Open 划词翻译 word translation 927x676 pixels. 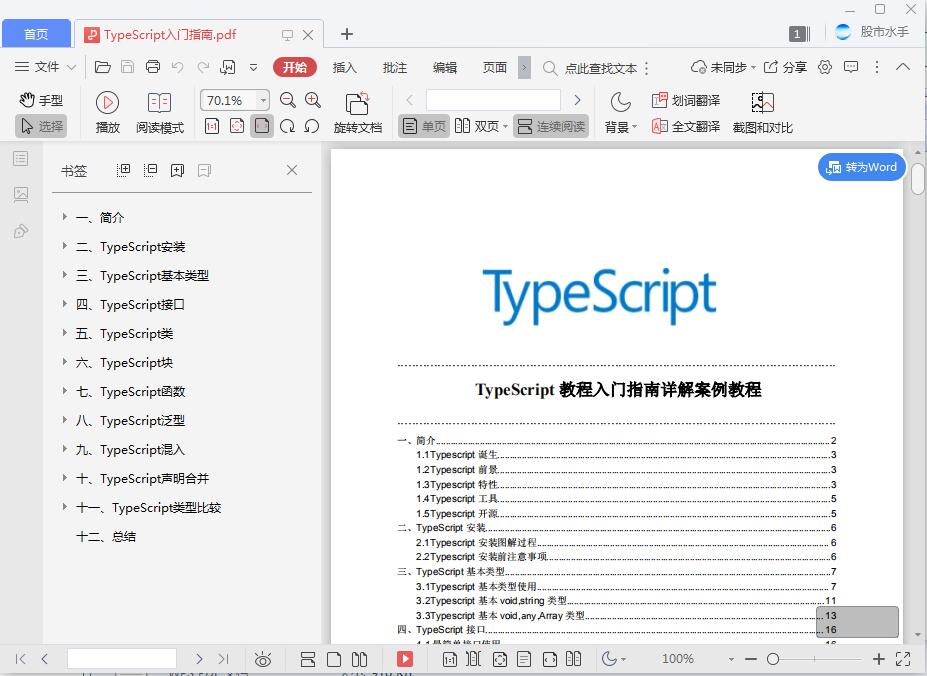click(x=686, y=101)
